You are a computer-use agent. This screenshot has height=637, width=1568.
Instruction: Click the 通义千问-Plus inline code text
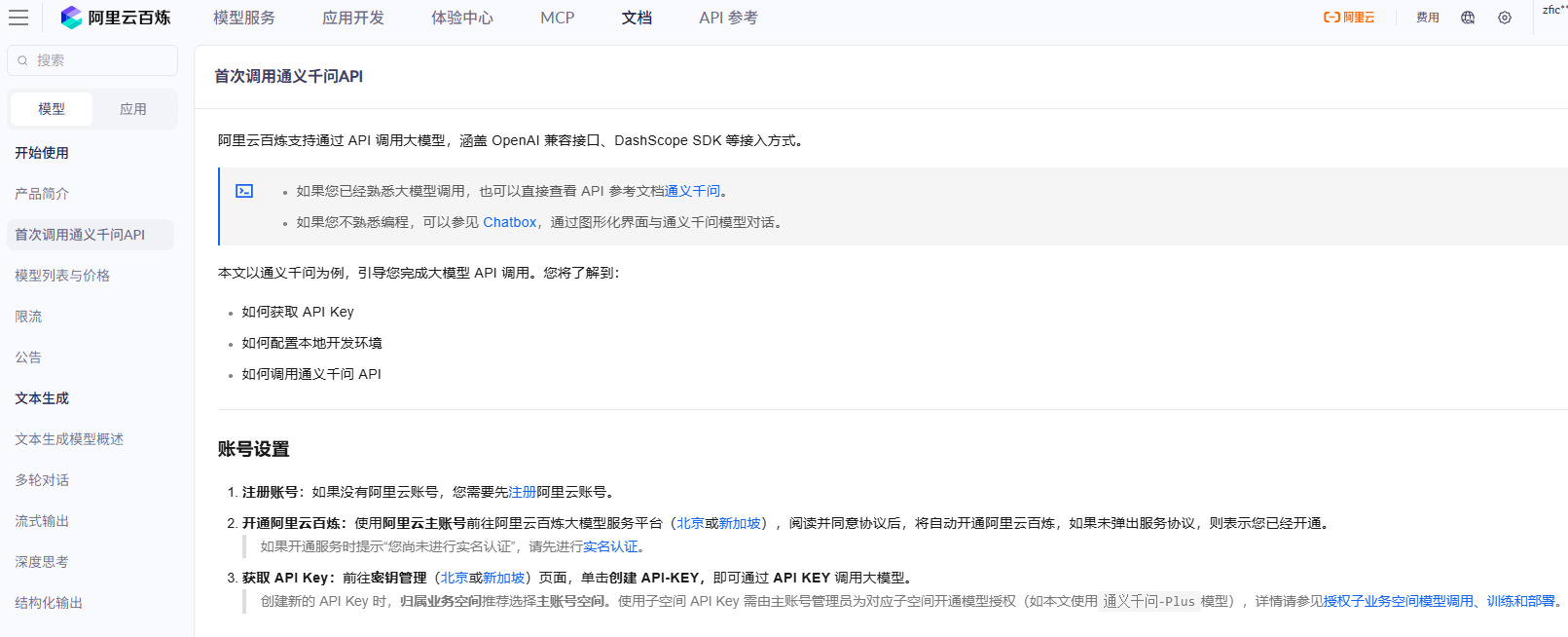1149,601
